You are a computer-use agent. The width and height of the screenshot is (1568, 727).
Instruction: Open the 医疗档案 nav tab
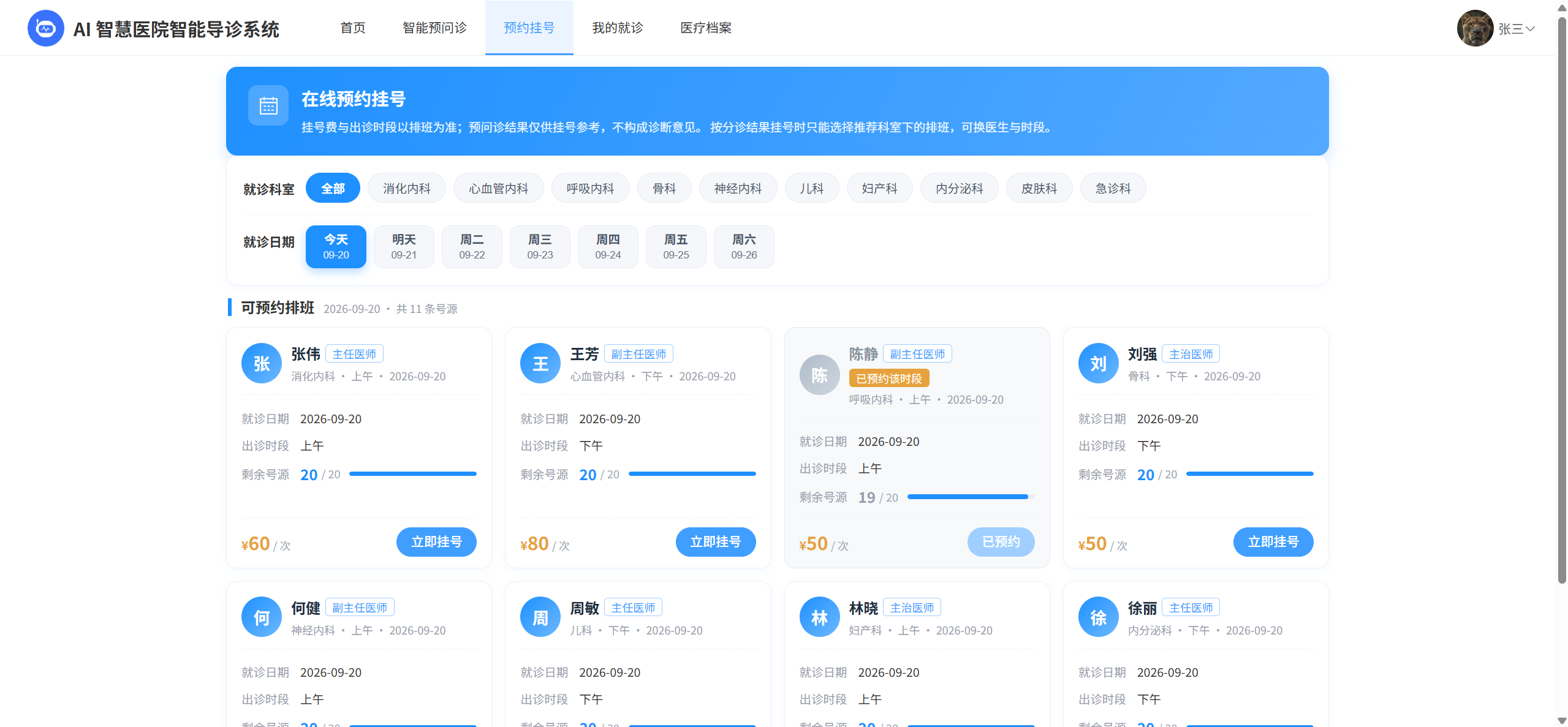[706, 28]
